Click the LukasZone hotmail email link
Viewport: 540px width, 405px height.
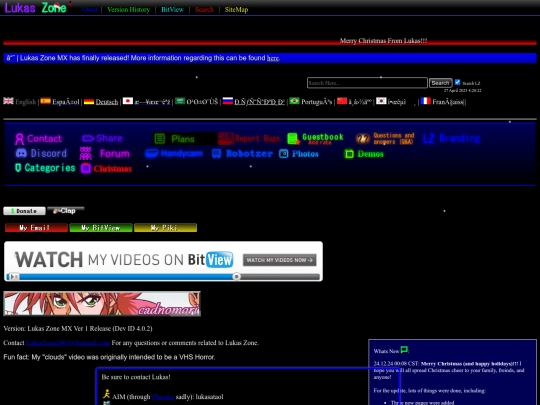68,343
